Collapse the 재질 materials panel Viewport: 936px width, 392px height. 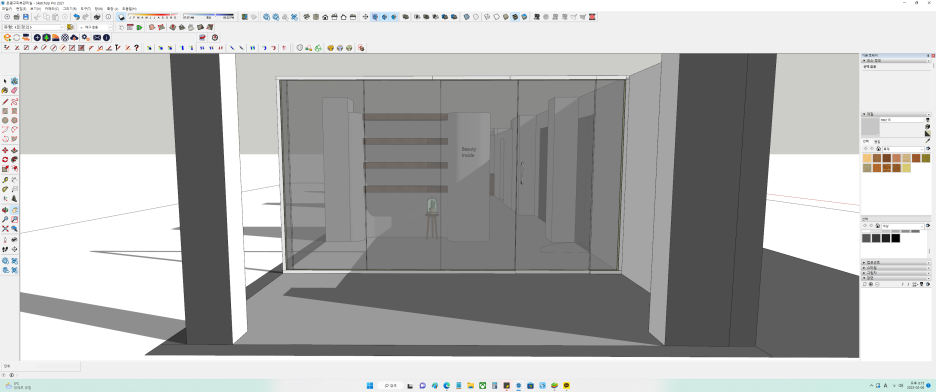click(895, 114)
